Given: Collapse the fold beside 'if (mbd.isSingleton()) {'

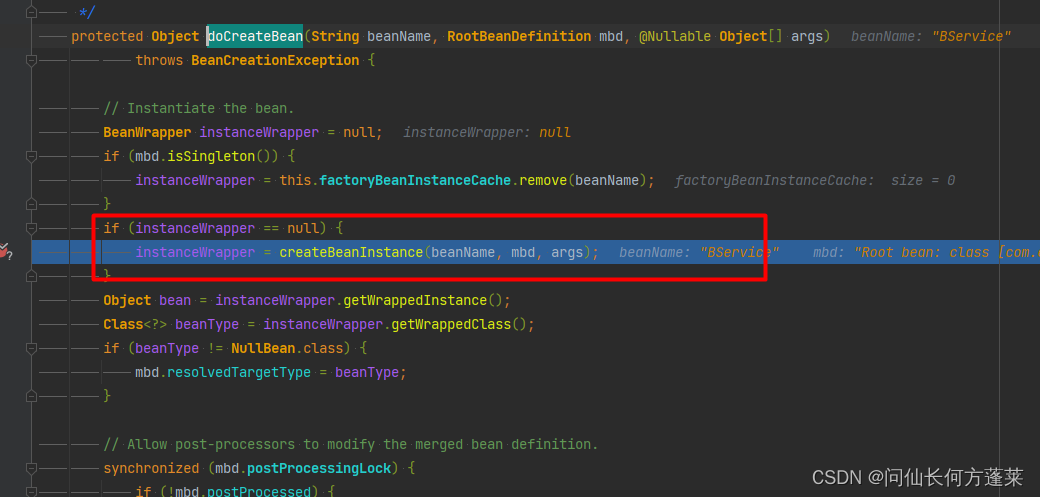Looking at the screenshot, I should (x=31, y=157).
